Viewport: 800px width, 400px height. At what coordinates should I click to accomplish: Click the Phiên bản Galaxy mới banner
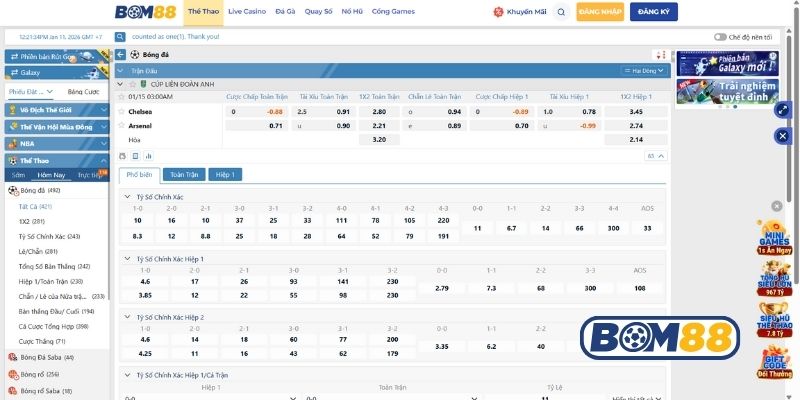(x=728, y=63)
